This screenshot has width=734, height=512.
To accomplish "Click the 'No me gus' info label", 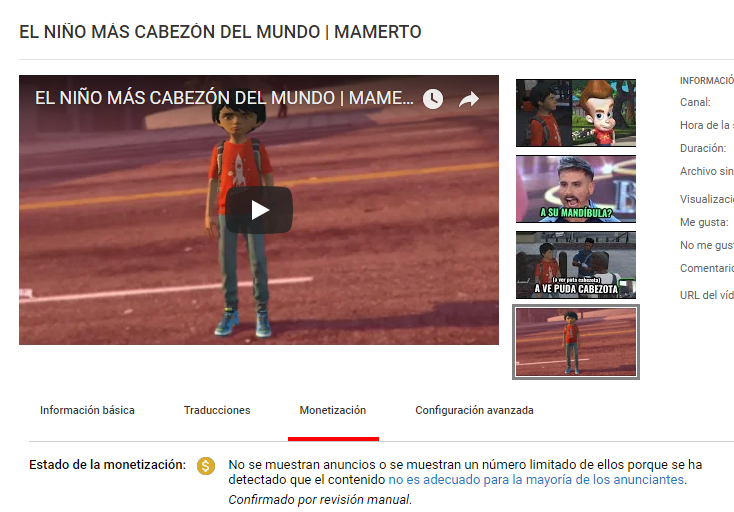I will [x=707, y=245].
